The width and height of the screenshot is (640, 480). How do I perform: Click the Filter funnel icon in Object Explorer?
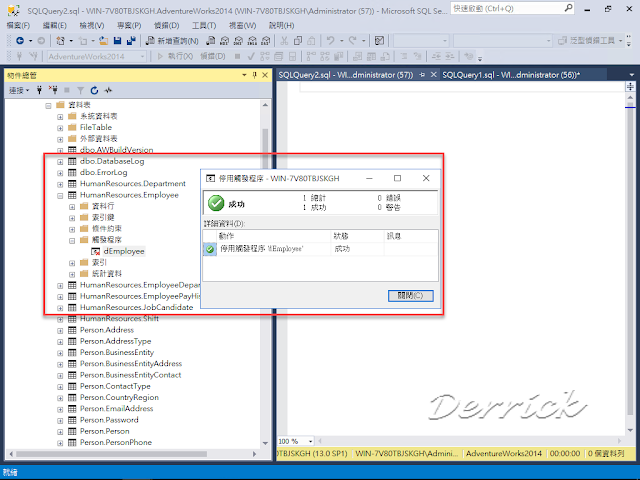(80, 90)
